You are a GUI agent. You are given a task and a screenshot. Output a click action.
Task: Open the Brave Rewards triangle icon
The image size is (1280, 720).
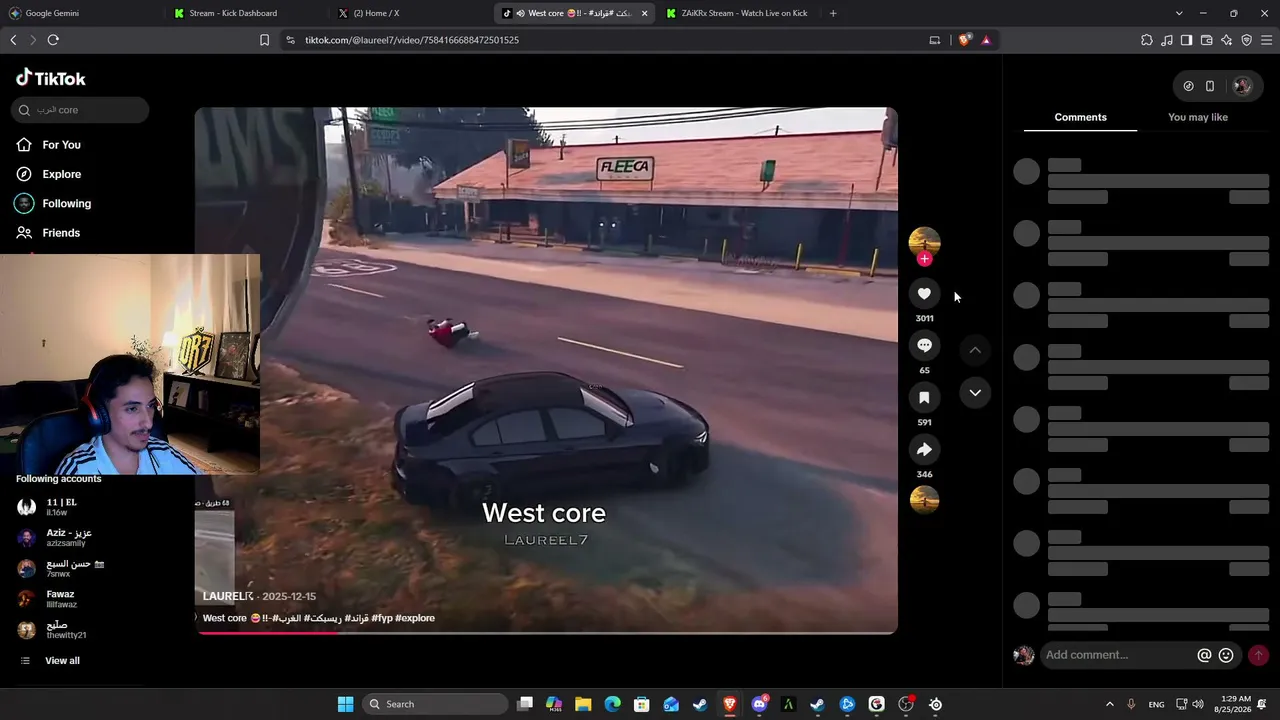click(986, 40)
